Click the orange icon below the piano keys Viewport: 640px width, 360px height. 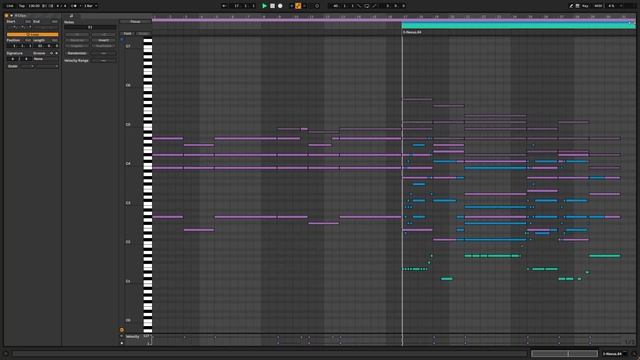tap(122, 330)
